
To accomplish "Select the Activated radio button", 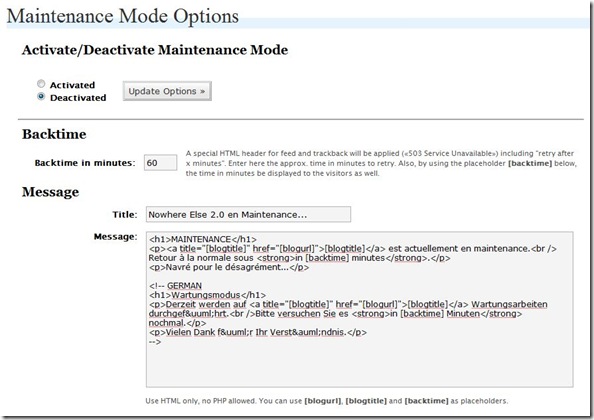I will [41, 84].
